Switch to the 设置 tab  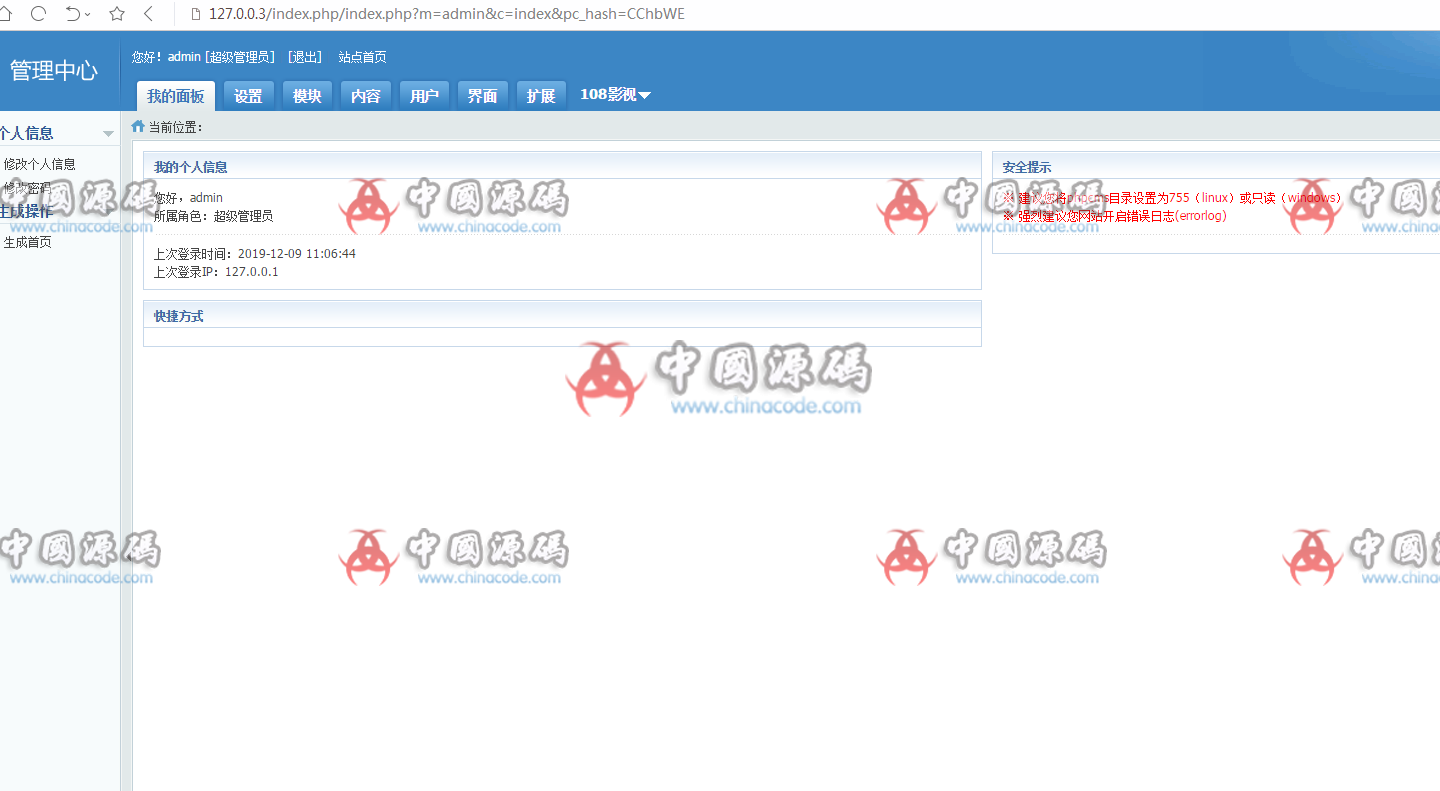click(x=248, y=96)
